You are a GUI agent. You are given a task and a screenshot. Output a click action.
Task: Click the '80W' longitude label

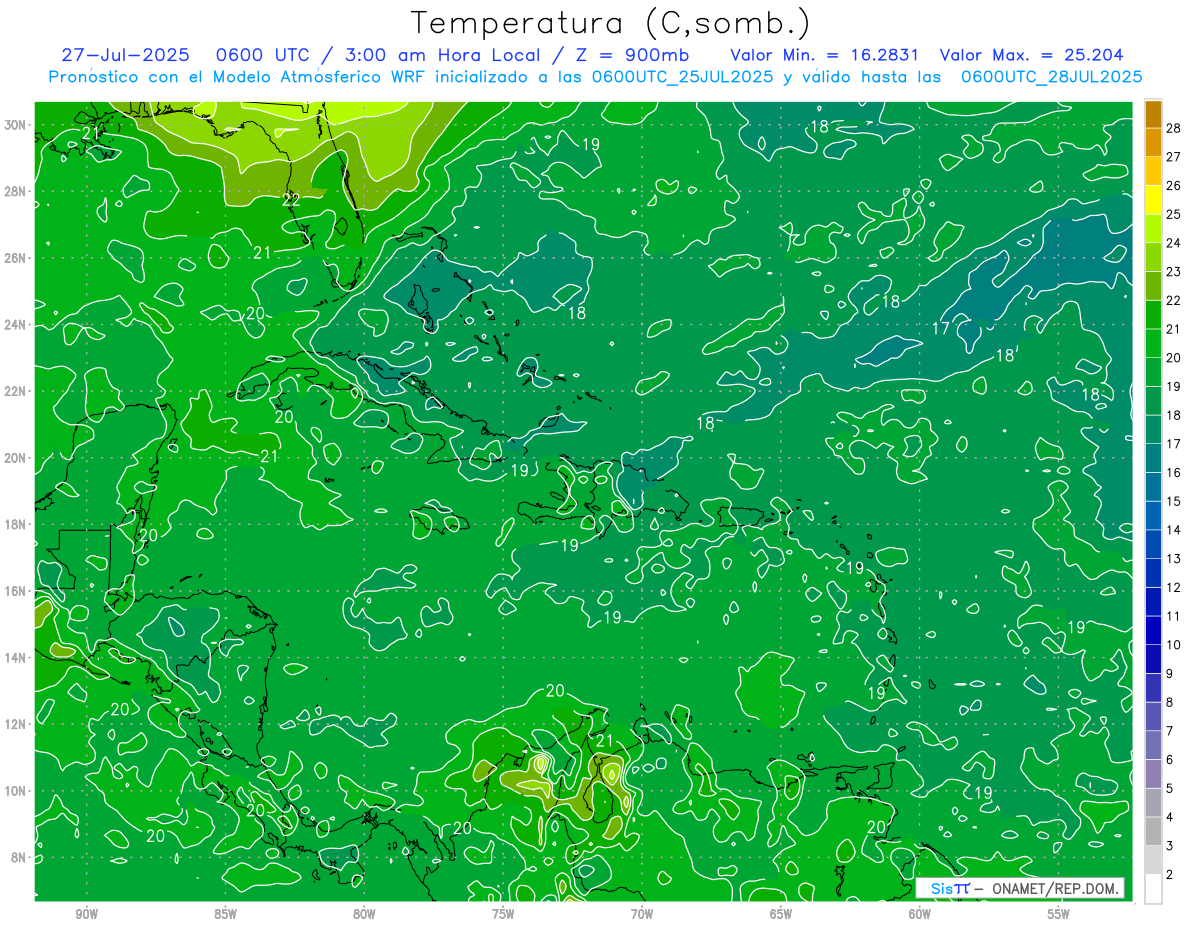click(x=364, y=914)
